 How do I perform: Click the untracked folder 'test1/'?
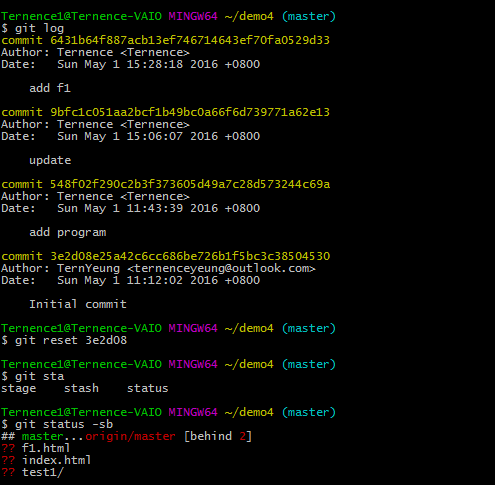pos(43,472)
